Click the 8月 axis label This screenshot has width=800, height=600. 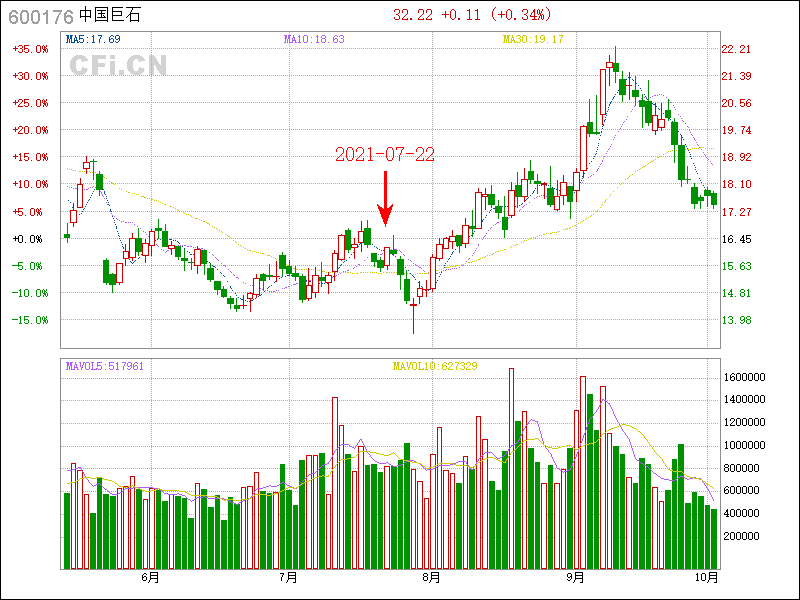432,578
